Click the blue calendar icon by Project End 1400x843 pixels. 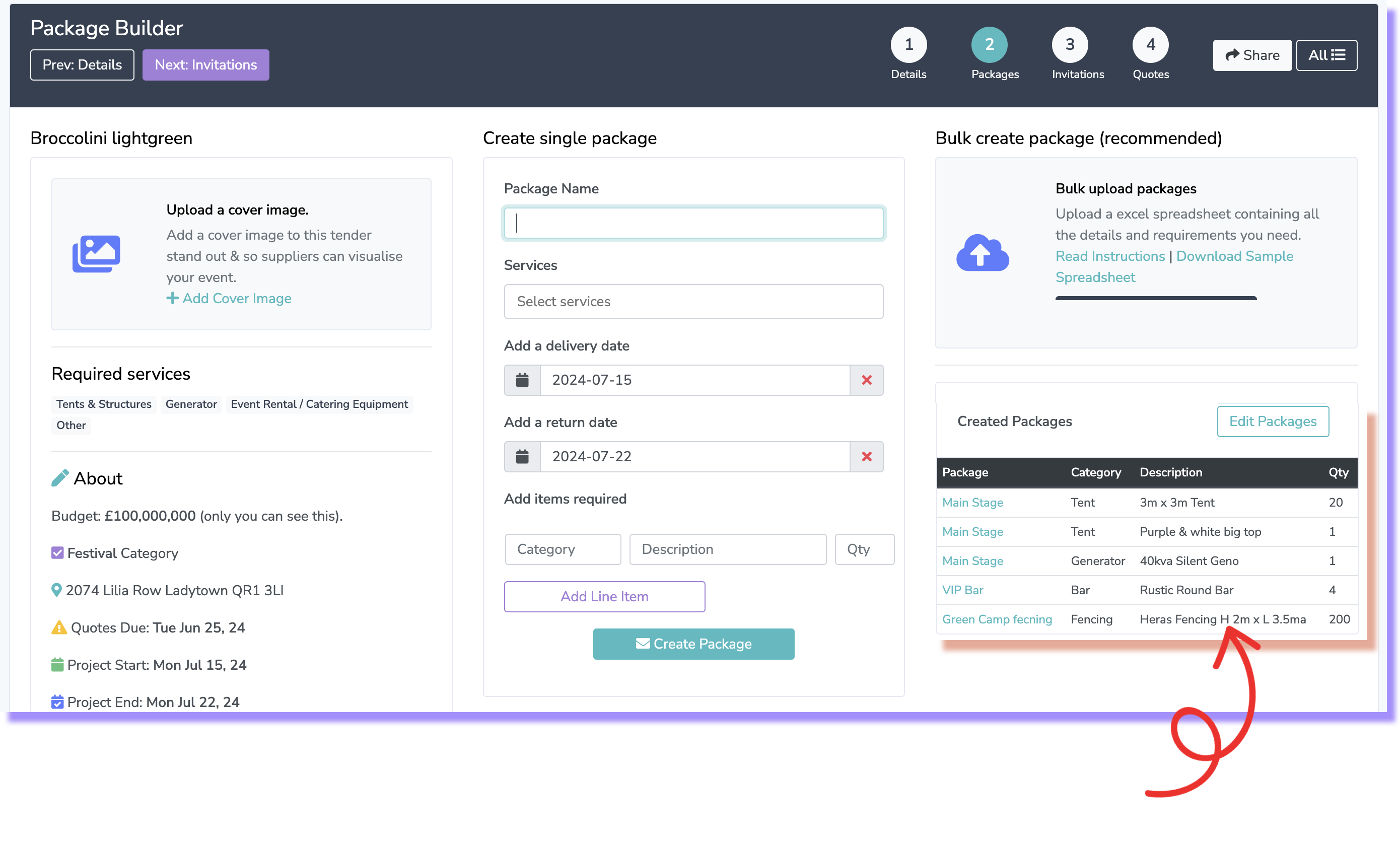pos(57,702)
